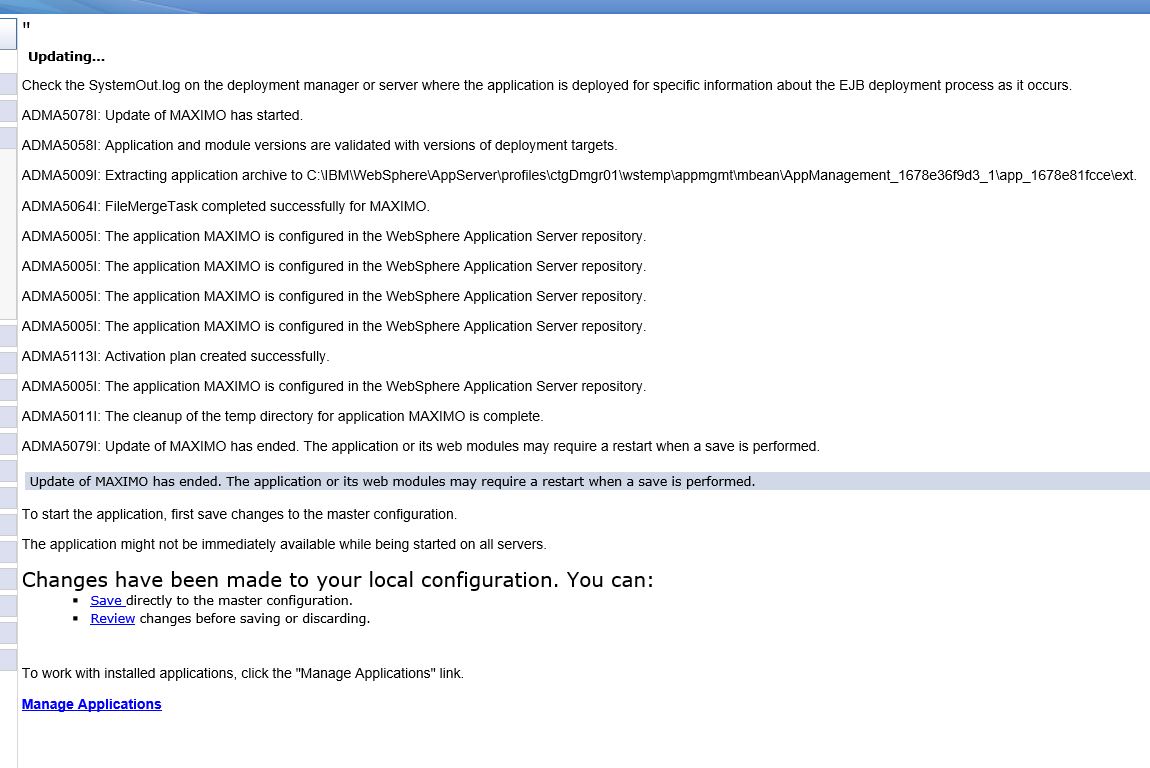Click the ADMA5058I versions validated message
This screenshot has width=1150, height=768.
tap(320, 146)
